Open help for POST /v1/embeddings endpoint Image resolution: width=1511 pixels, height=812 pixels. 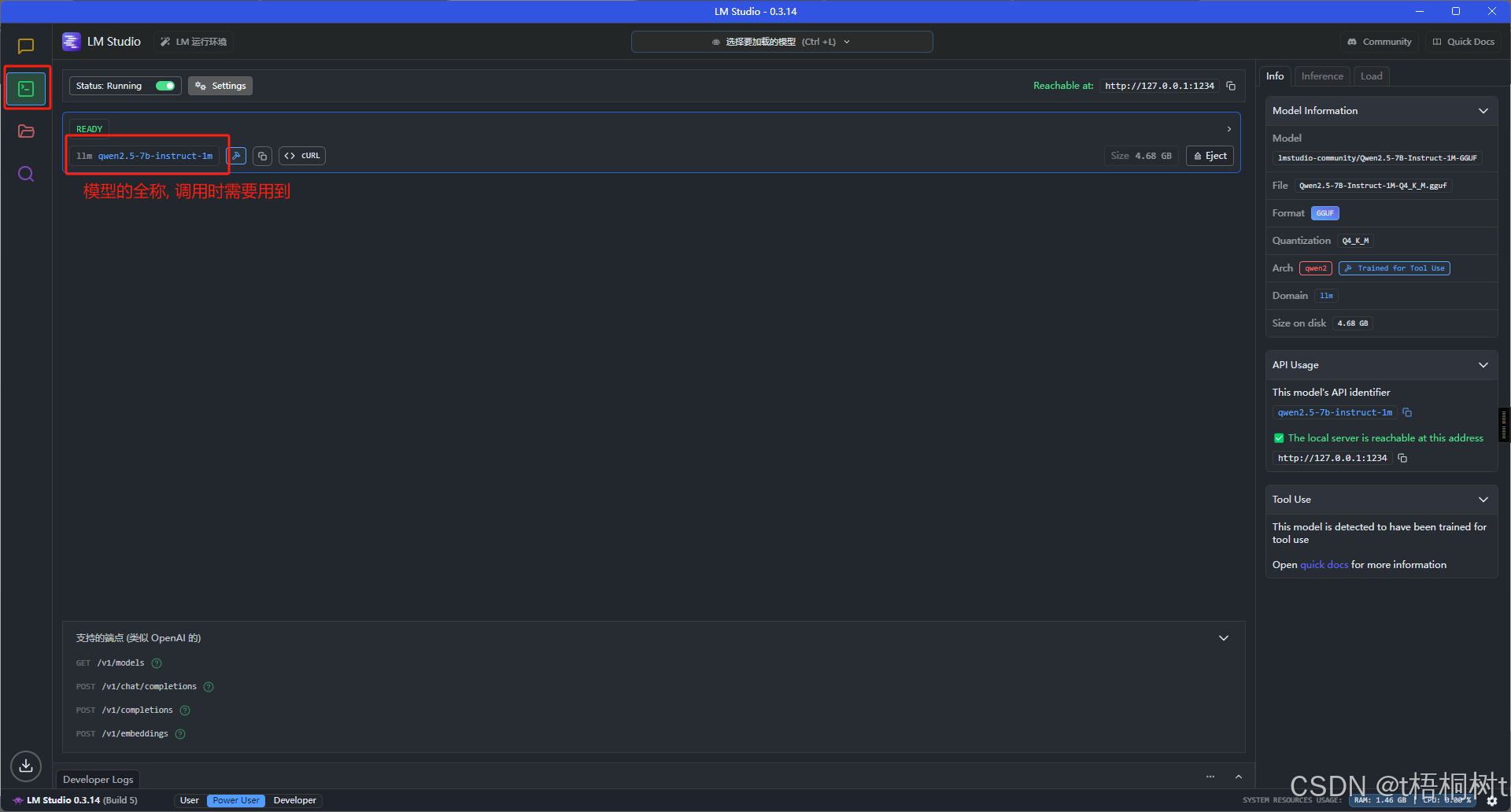click(x=180, y=734)
